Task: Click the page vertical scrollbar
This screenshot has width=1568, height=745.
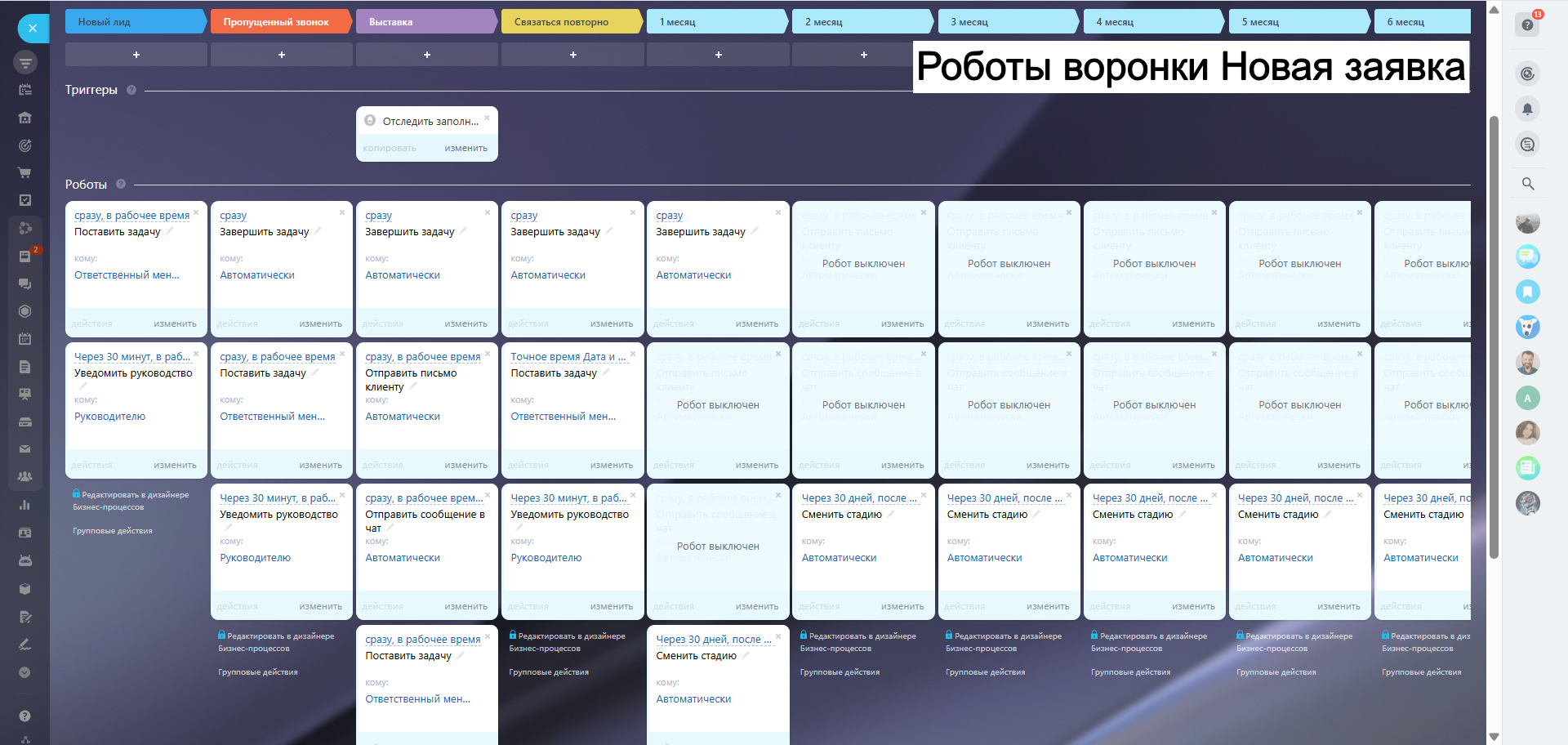Action: point(1494,337)
